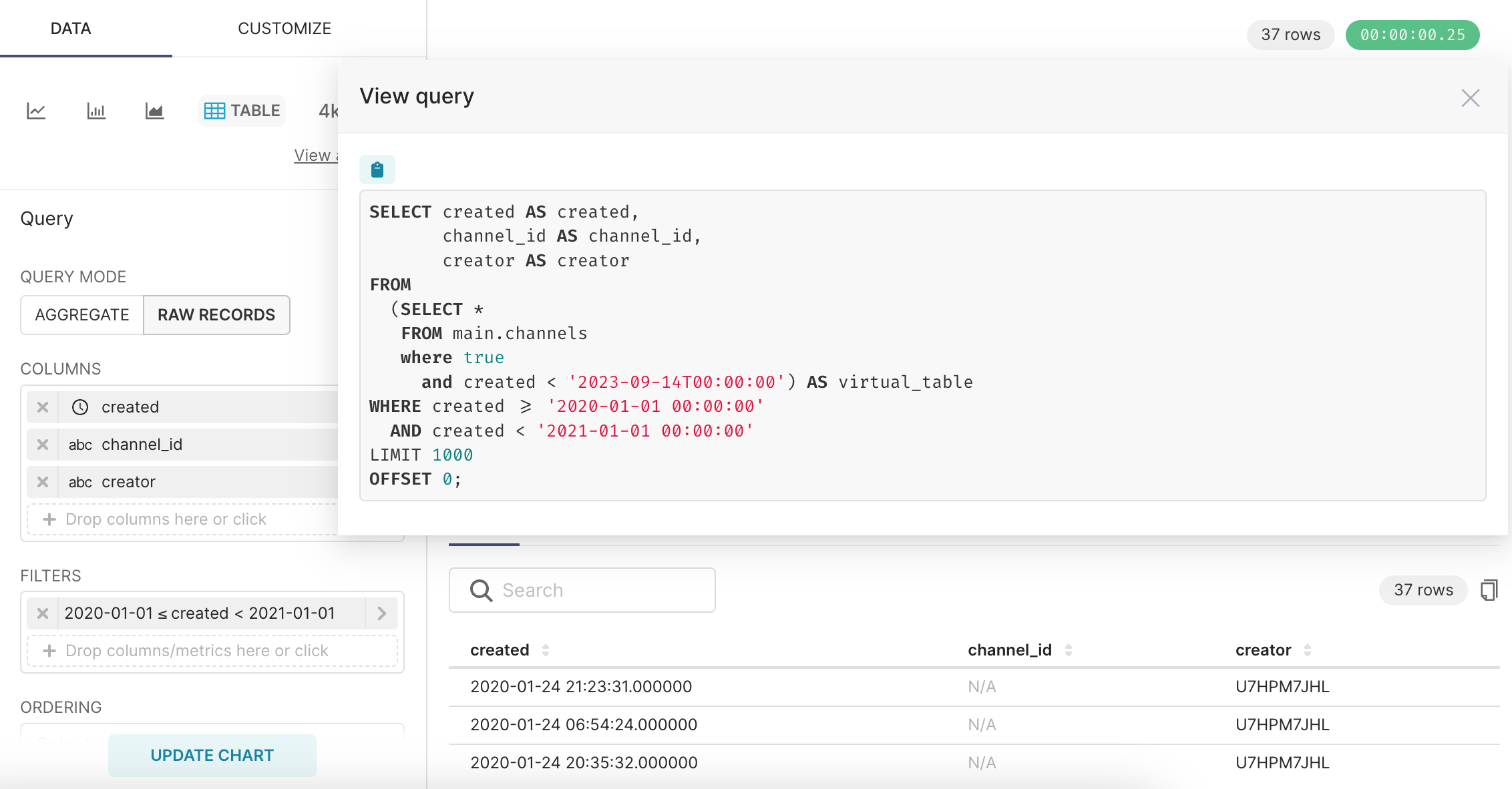Remove the creator column with its x icon

click(42, 481)
